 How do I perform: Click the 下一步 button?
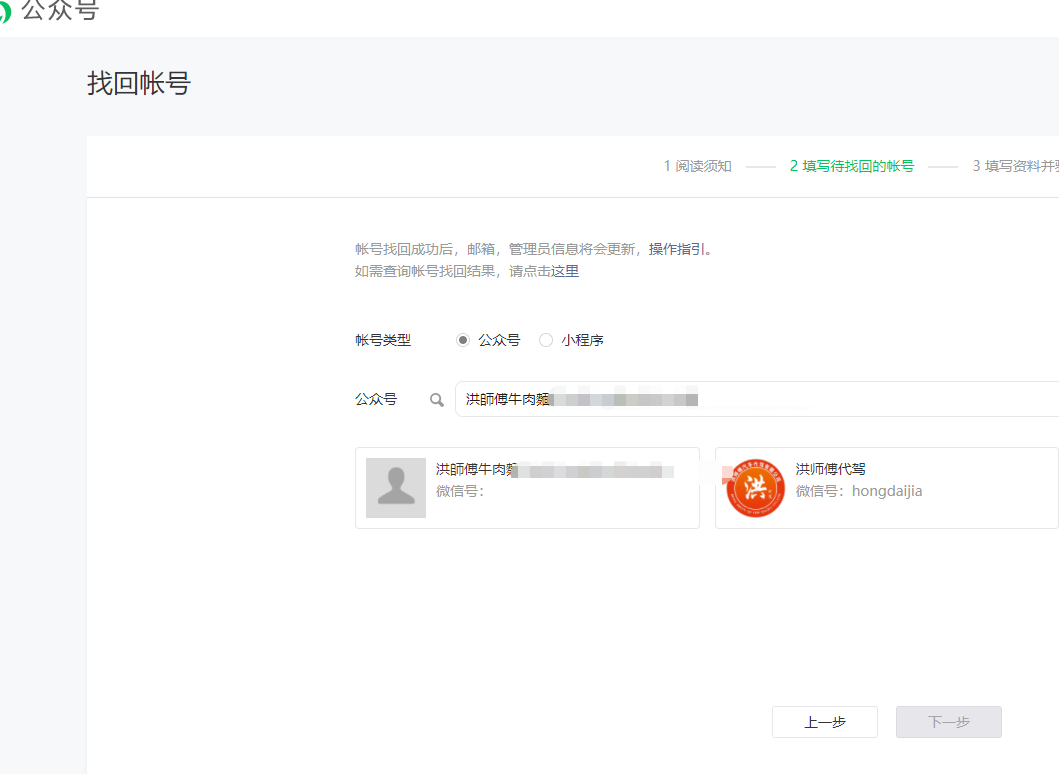[x=948, y=722]
